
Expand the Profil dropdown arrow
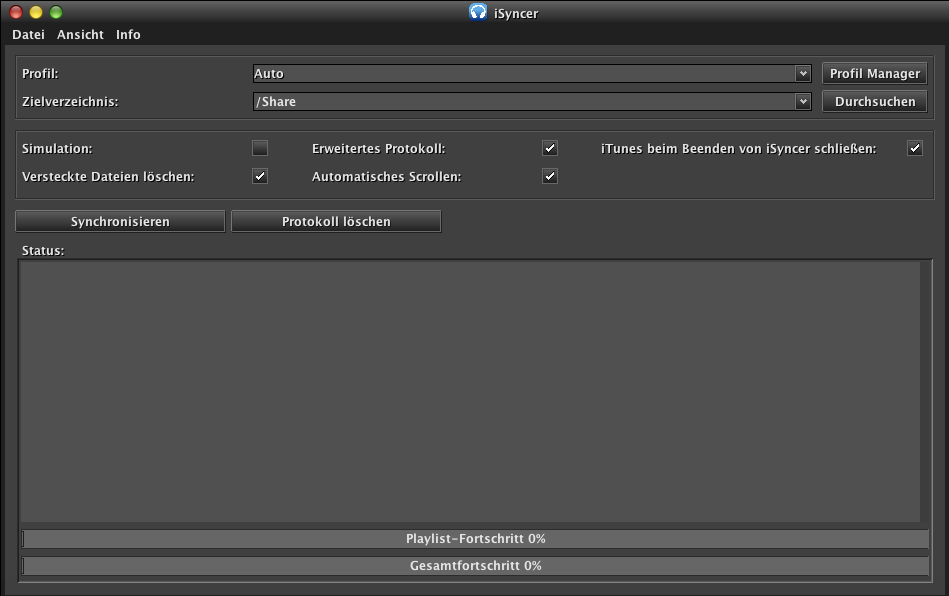pos(803,74)
